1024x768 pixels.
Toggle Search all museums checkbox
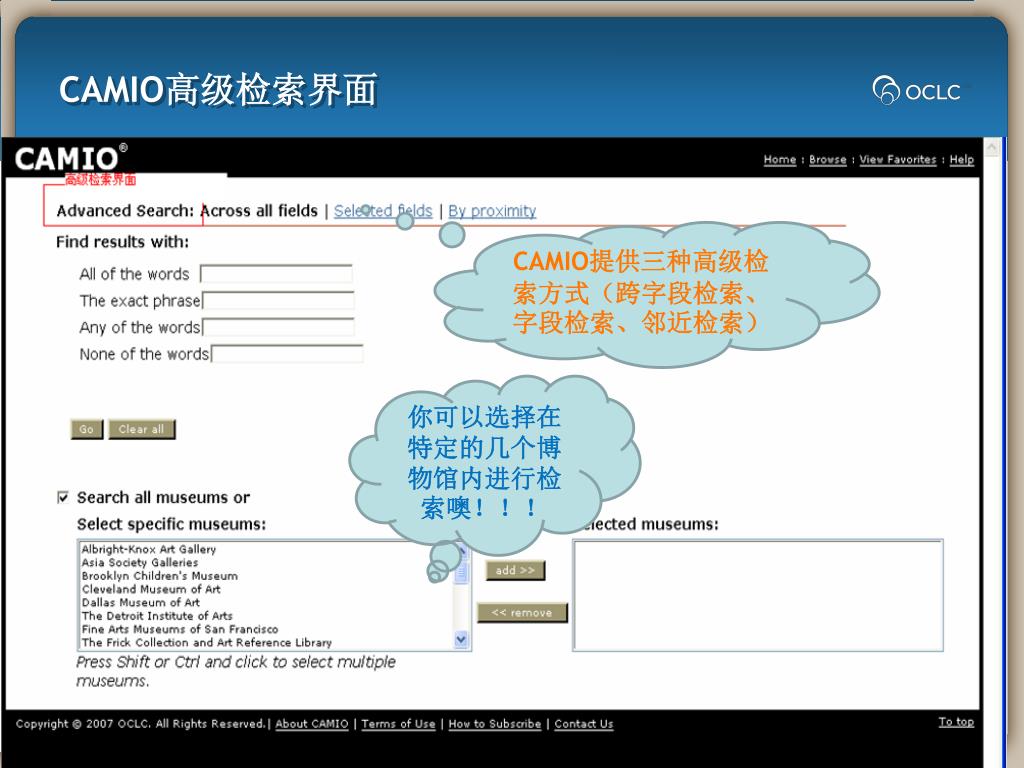pos(63,498)
